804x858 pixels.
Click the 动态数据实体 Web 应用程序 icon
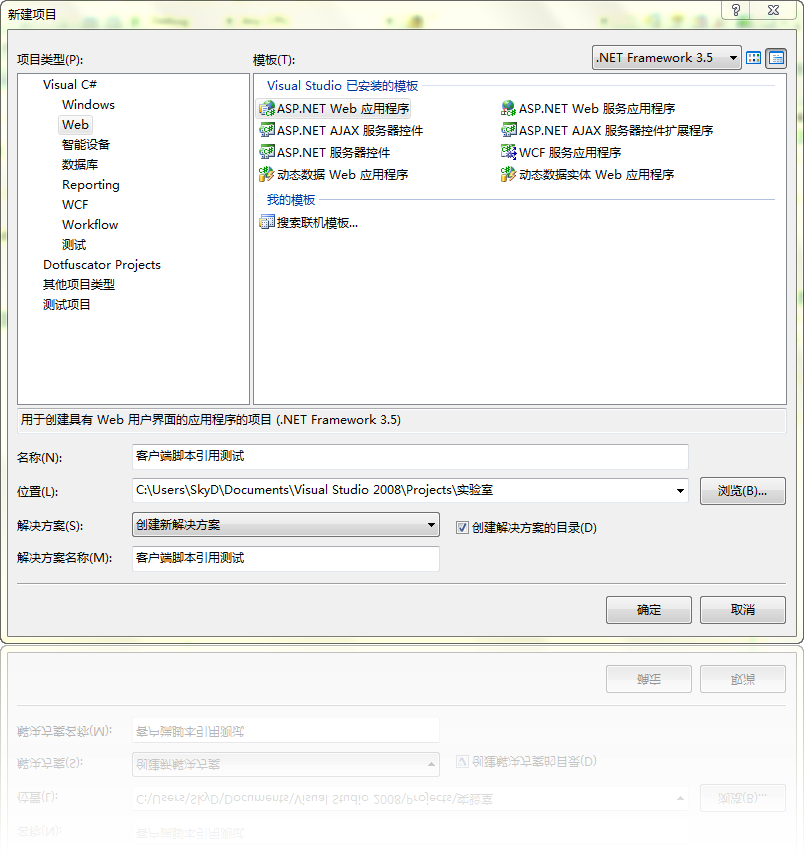pyautogui.click(x=508, y=174)
